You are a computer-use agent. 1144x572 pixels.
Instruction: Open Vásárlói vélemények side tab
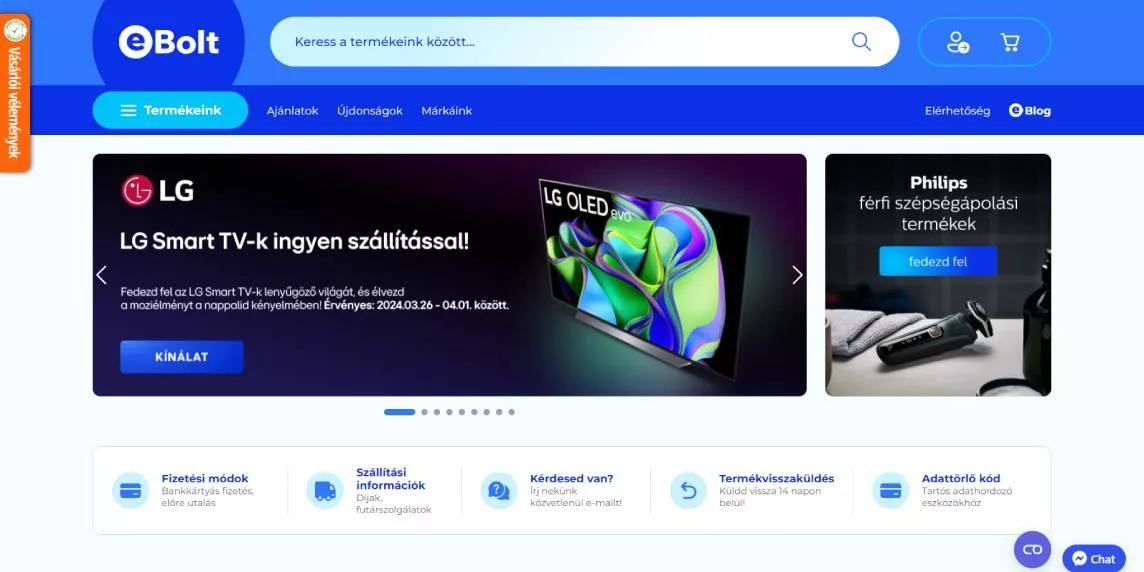(x=15, y=93)
